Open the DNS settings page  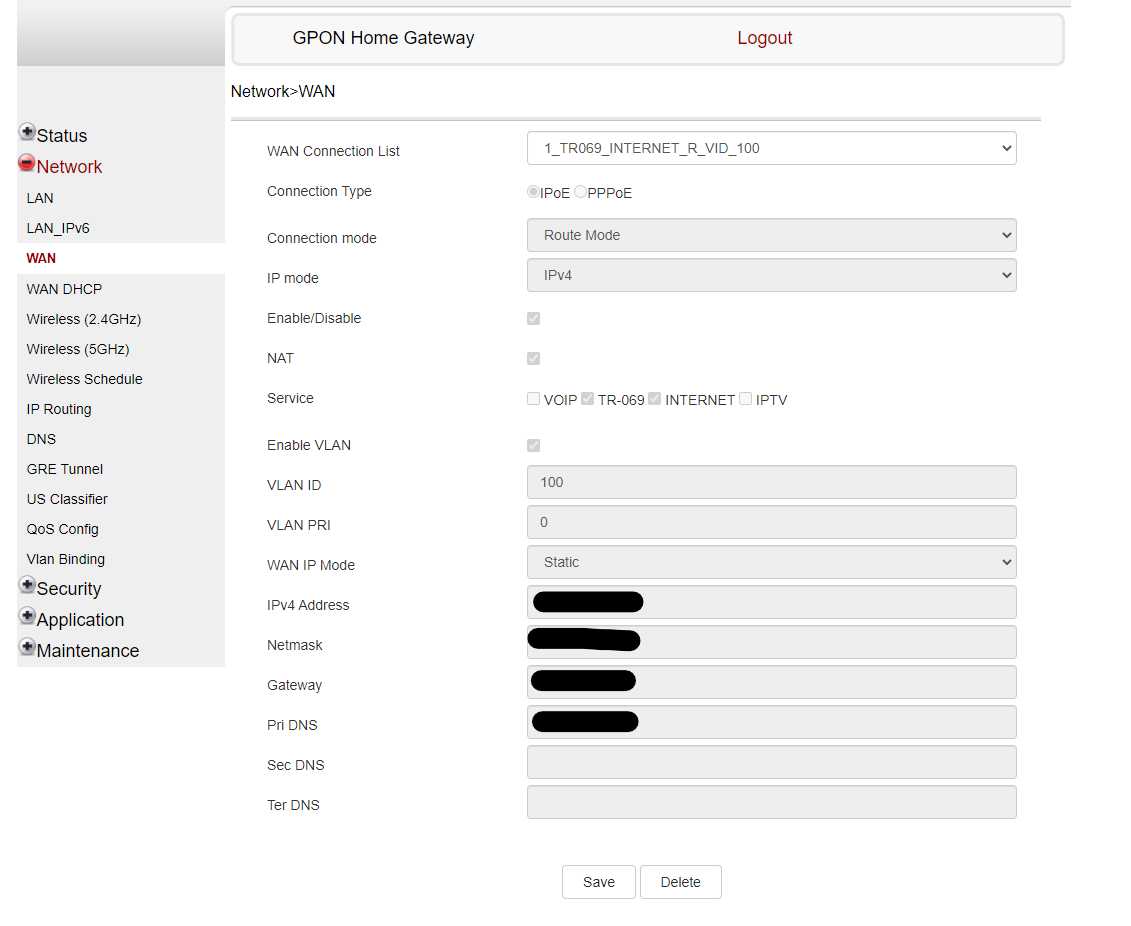(41, 439)
